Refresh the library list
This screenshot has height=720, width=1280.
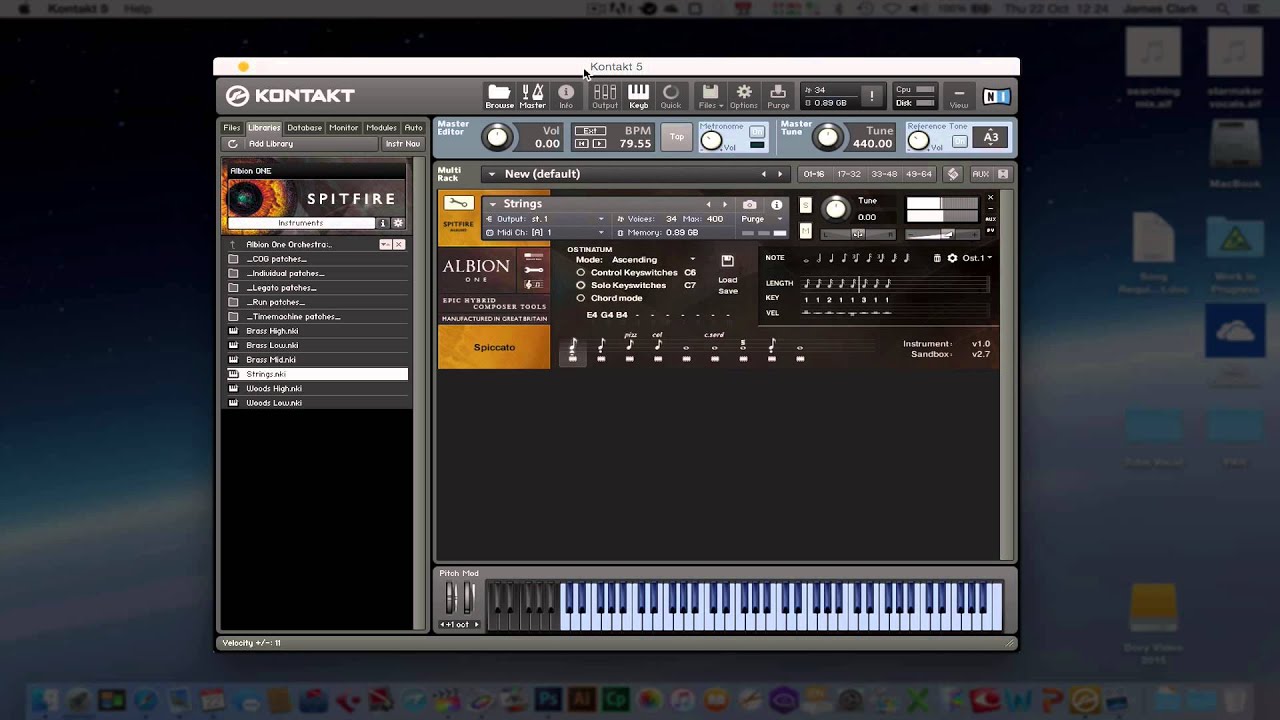click(x=233, y=144)
